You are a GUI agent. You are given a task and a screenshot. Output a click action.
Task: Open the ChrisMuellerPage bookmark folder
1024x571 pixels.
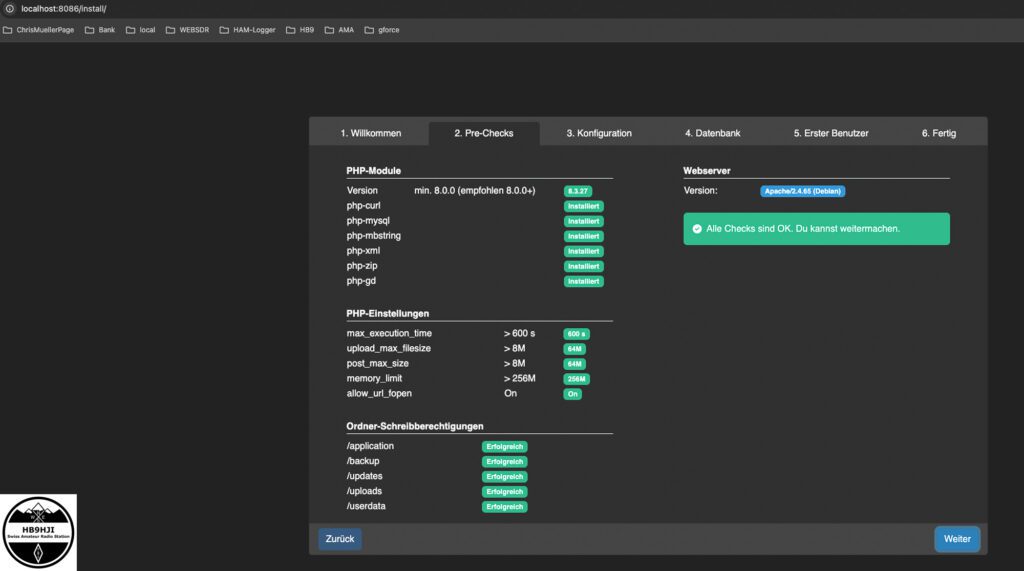pos(39,30)
